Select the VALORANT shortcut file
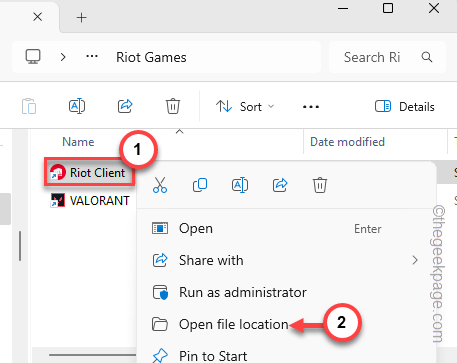 90,201
